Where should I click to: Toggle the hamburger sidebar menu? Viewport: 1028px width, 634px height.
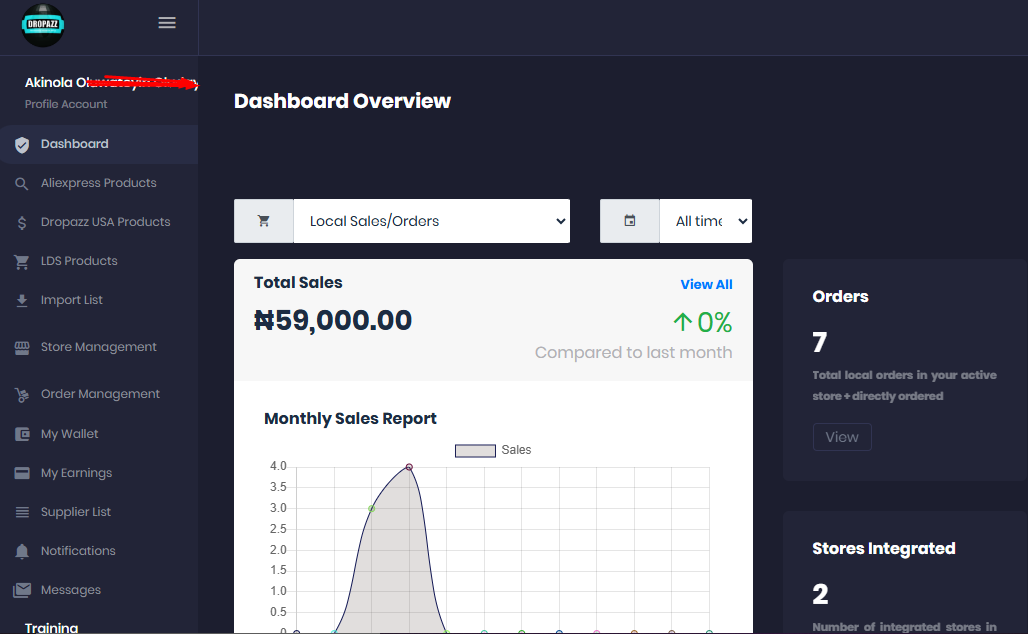tap(167, 23)
